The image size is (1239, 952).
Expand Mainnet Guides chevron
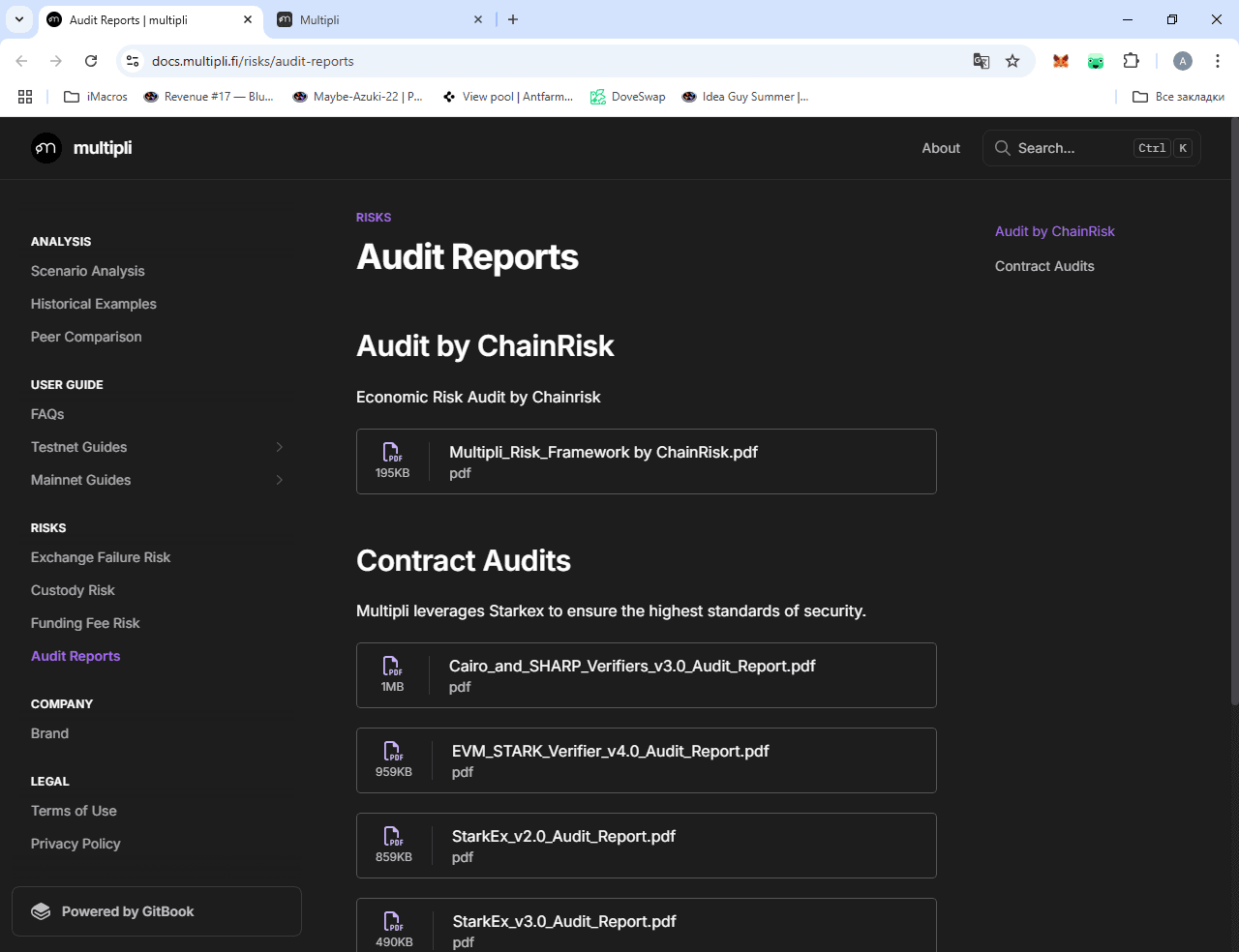[279, 480]
